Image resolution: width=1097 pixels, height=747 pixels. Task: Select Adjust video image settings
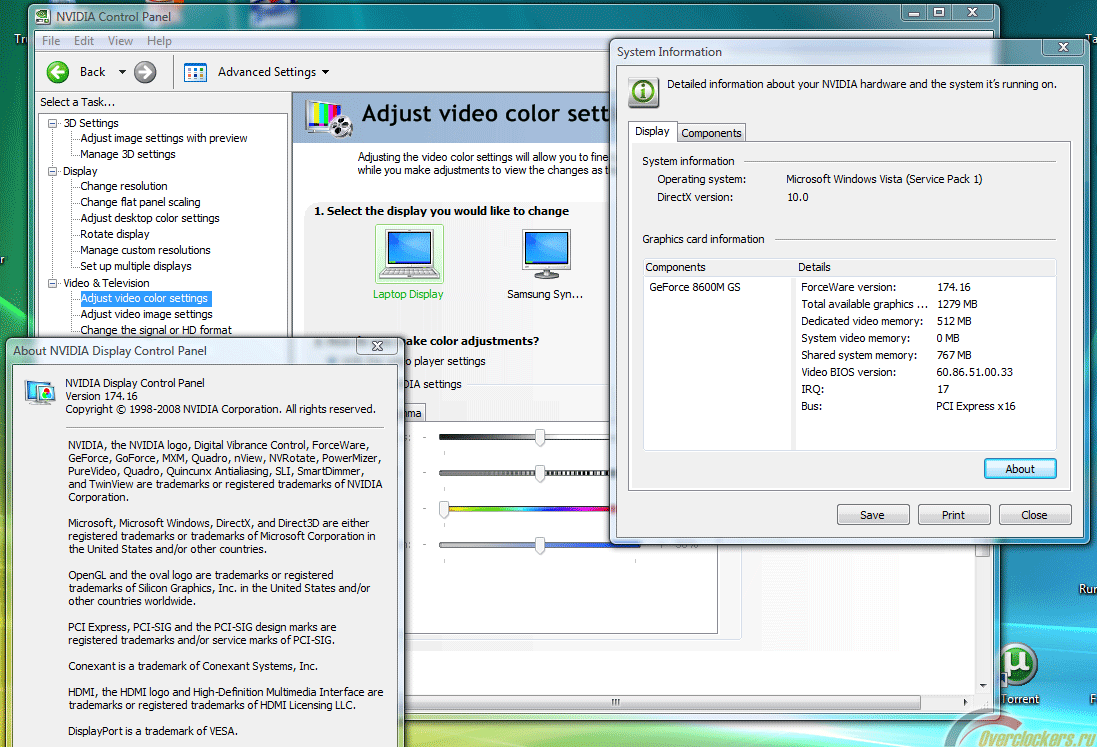click(x=146, y=315)
